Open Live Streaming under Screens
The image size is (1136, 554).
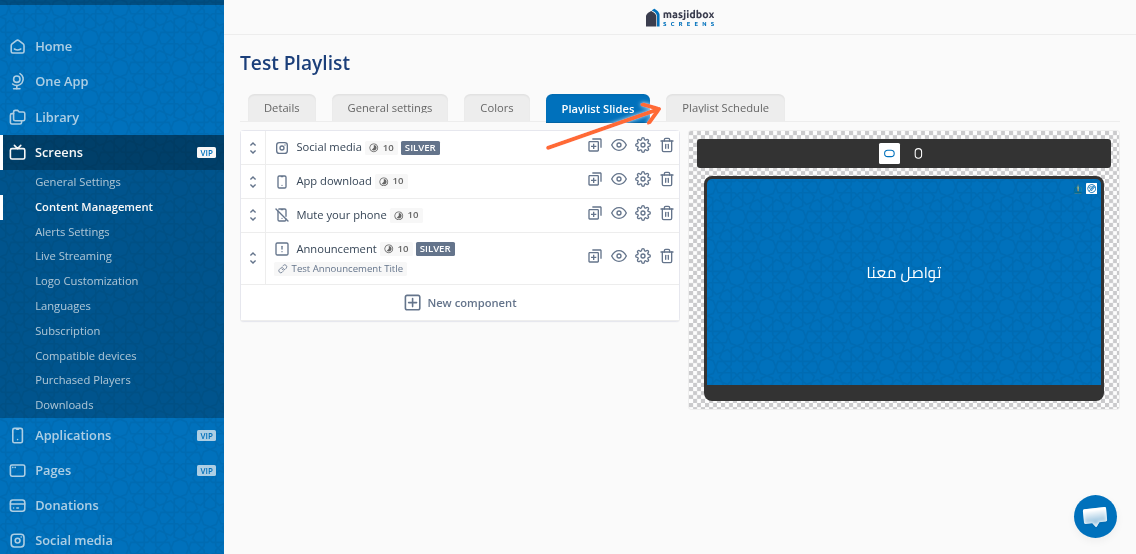pos(73,256)
